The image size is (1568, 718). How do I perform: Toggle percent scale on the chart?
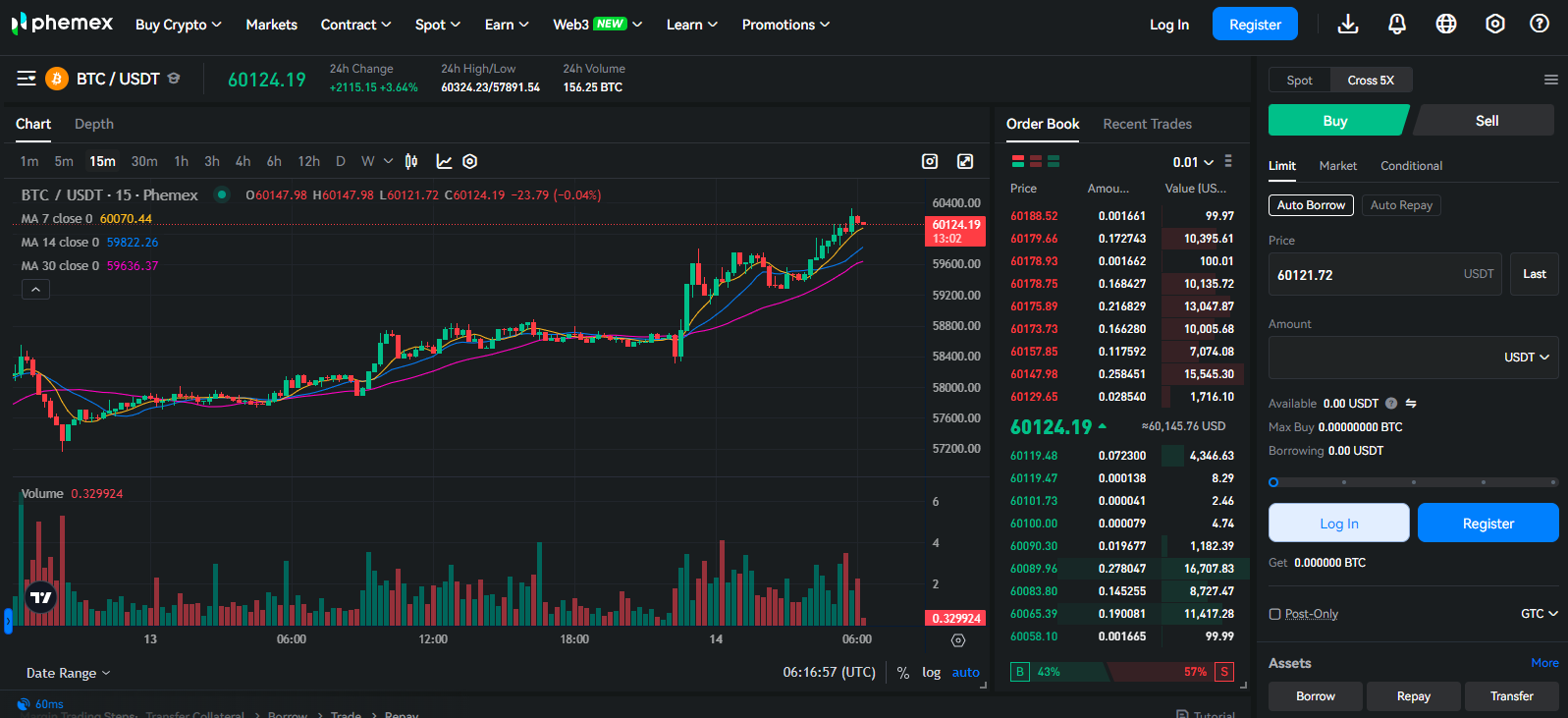click(902, 673)
